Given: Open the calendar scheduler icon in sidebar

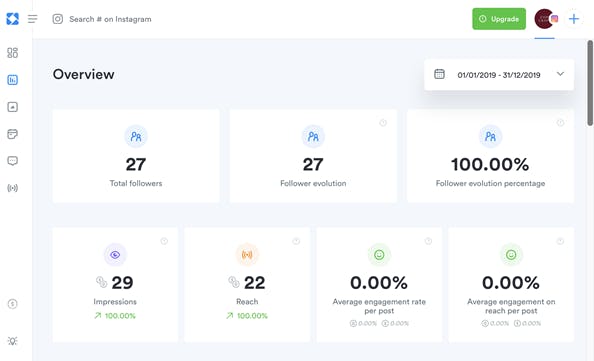Looking at the screenshot, I should pos(13,134).
